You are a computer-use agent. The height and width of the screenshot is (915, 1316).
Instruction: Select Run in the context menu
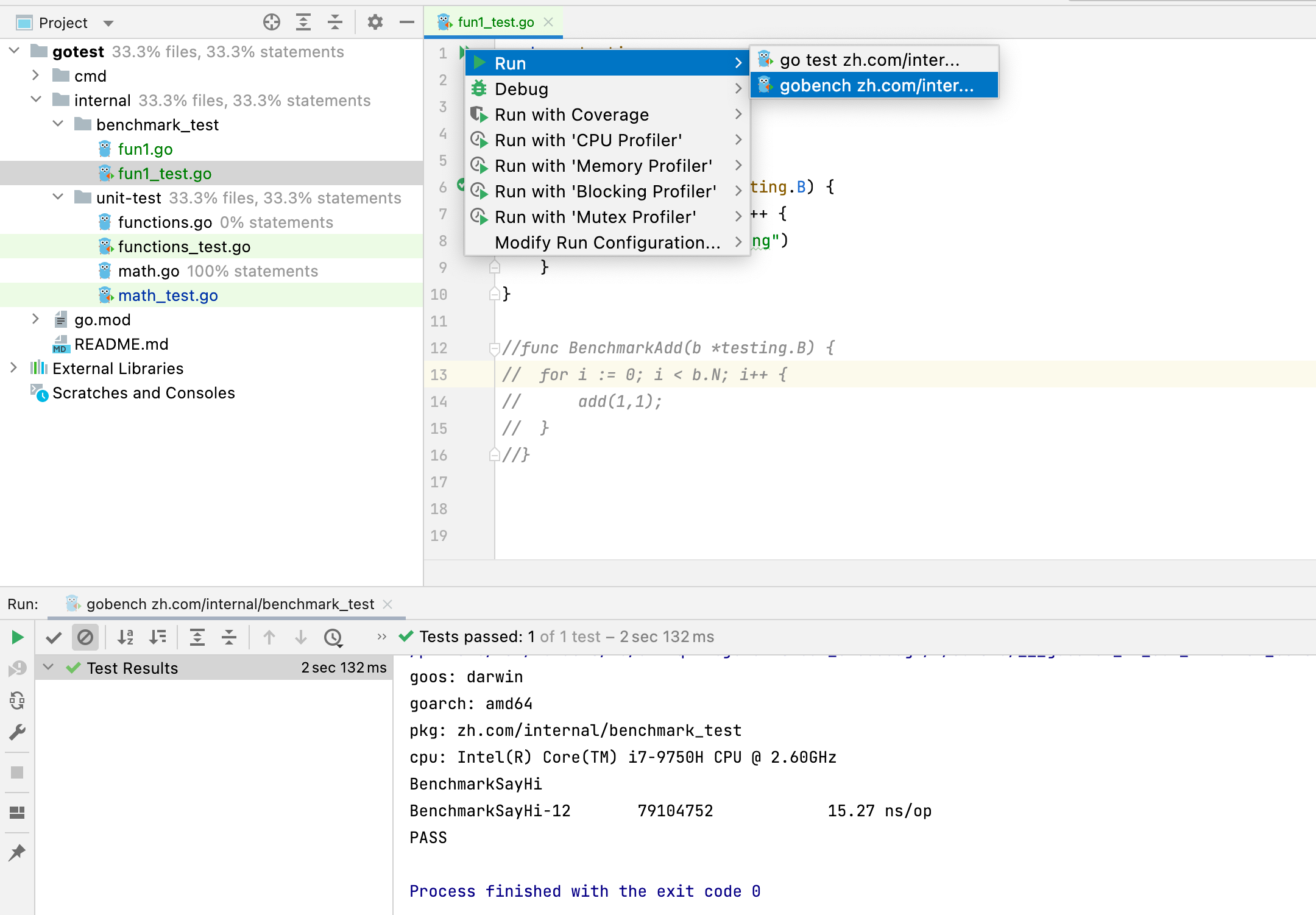607,63
